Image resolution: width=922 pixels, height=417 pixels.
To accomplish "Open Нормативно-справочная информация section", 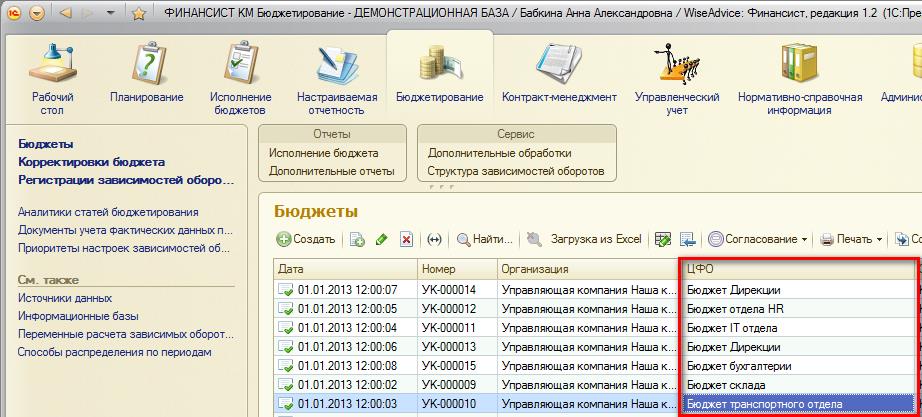I will point(800,77).
